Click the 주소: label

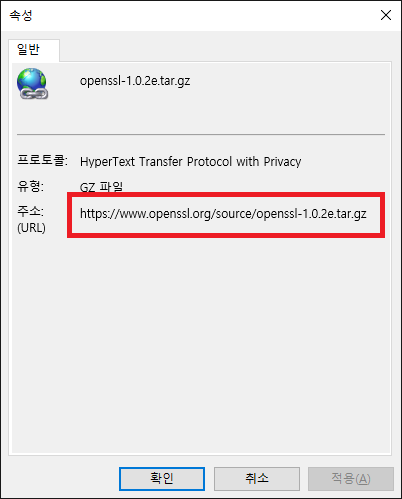pyautogui.click(x=30, y=211)
